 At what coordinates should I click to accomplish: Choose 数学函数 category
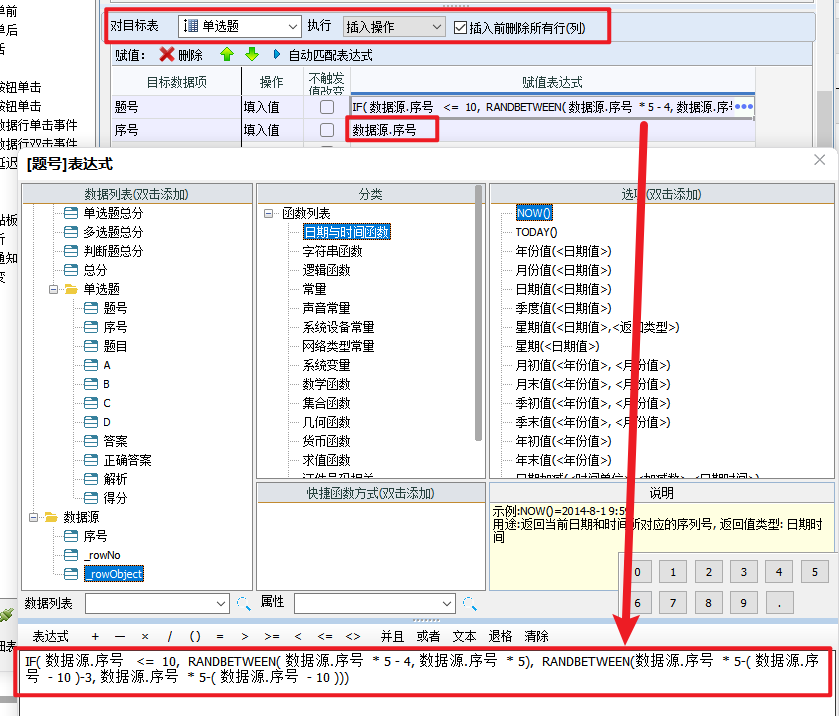click(326, 384)
